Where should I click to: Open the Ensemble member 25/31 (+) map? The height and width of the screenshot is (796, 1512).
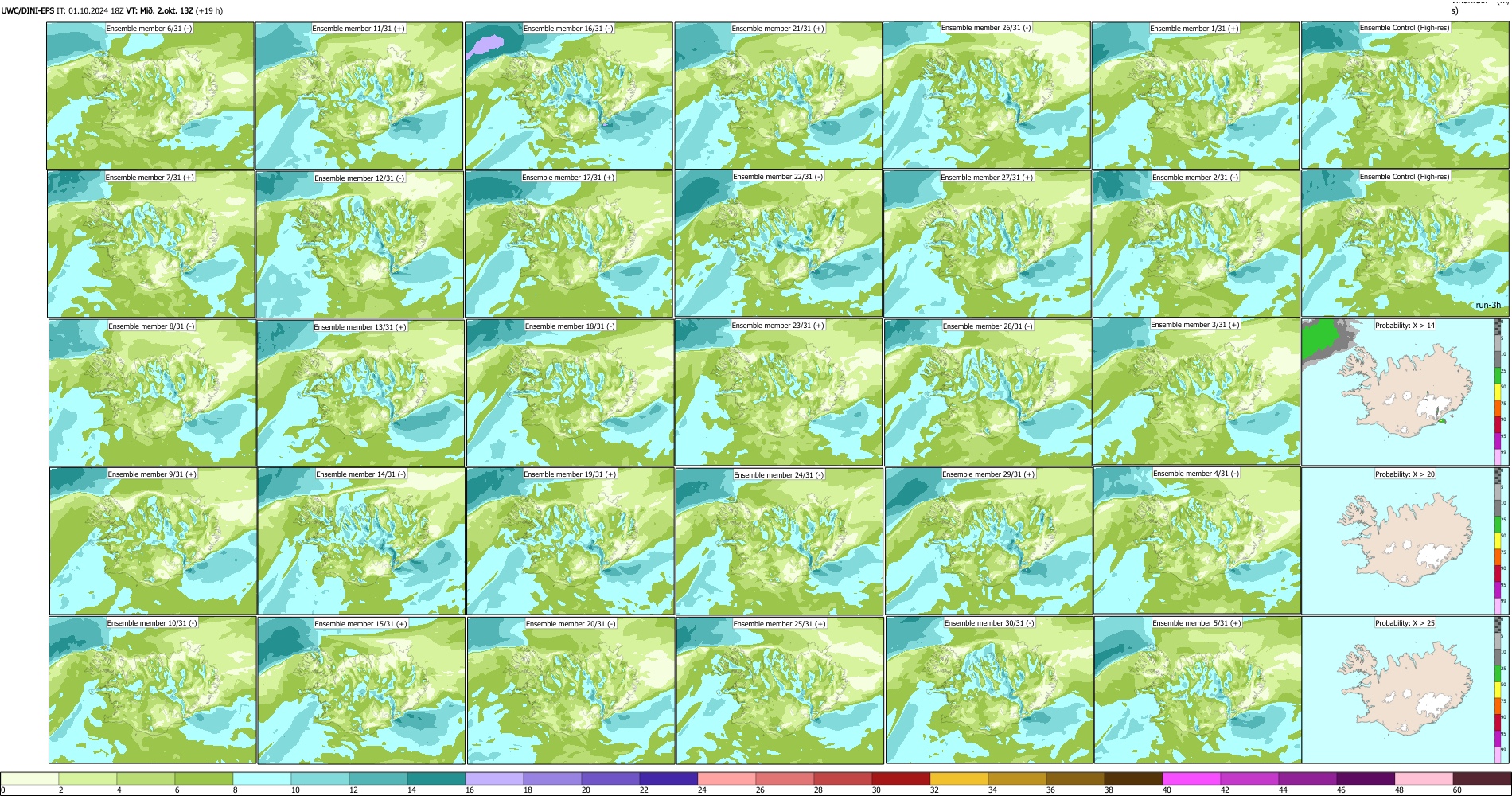pos(780,690)
